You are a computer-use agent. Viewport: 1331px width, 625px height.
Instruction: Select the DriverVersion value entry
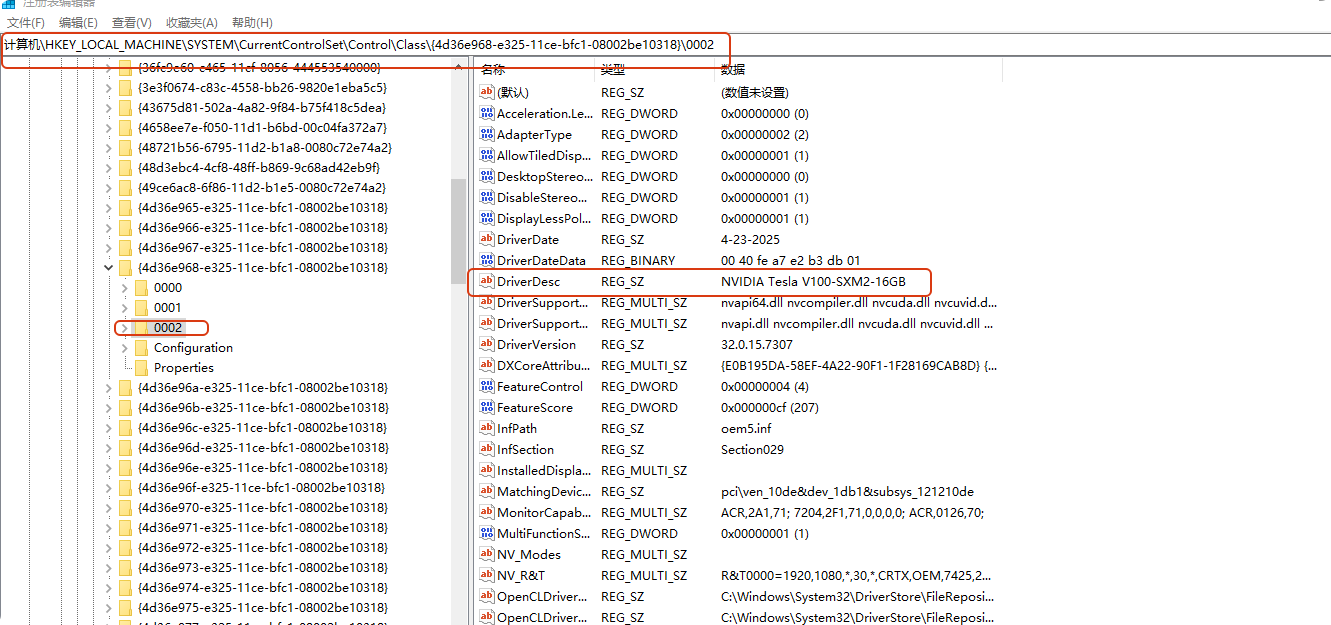(536, 345)
